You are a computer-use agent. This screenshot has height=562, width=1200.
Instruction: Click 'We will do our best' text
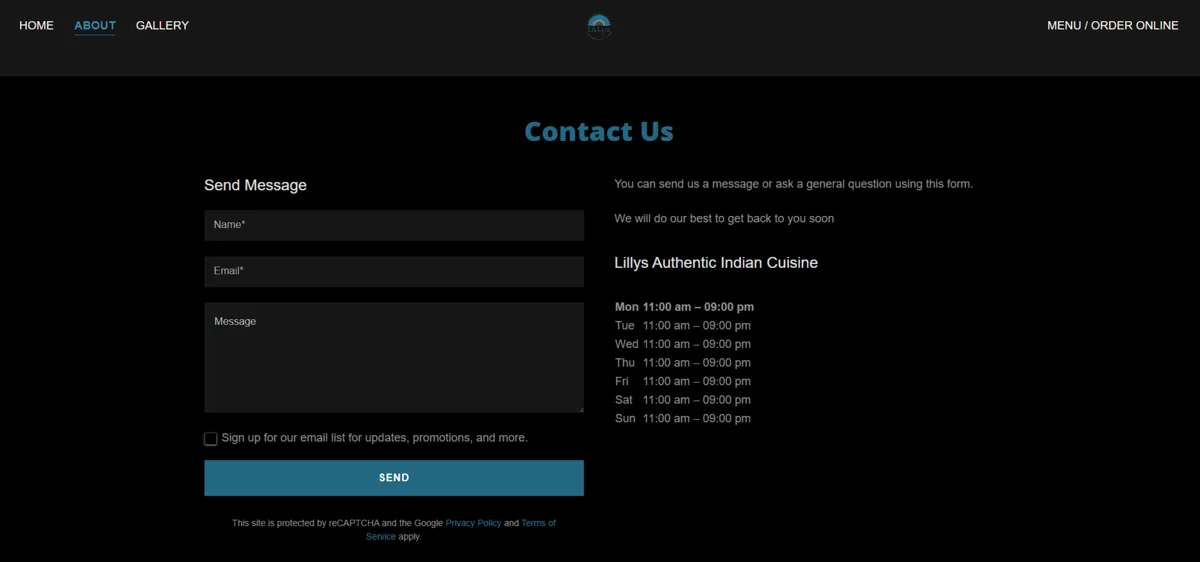click(x=724, y=218)
